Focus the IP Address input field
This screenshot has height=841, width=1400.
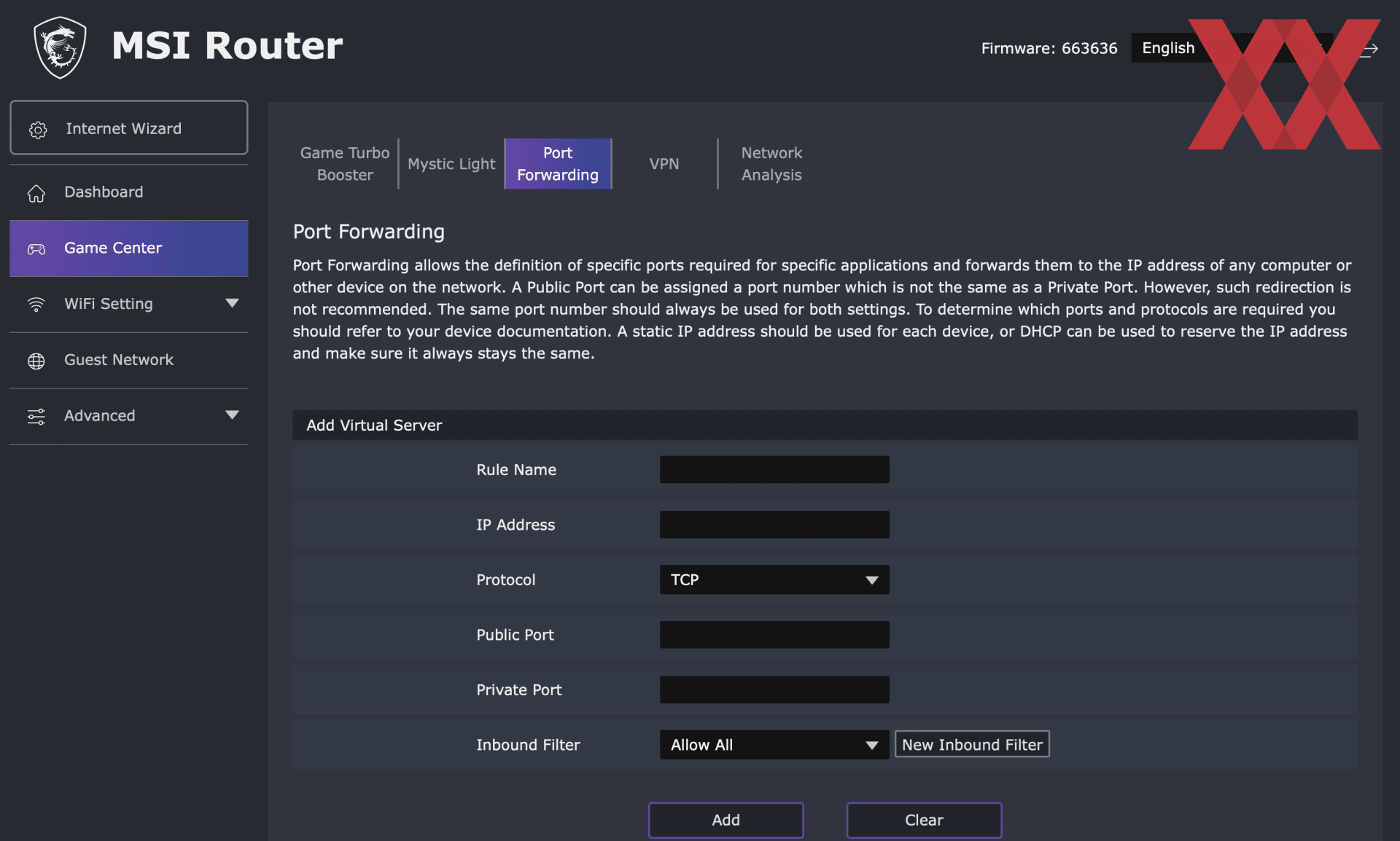[774, 524]
